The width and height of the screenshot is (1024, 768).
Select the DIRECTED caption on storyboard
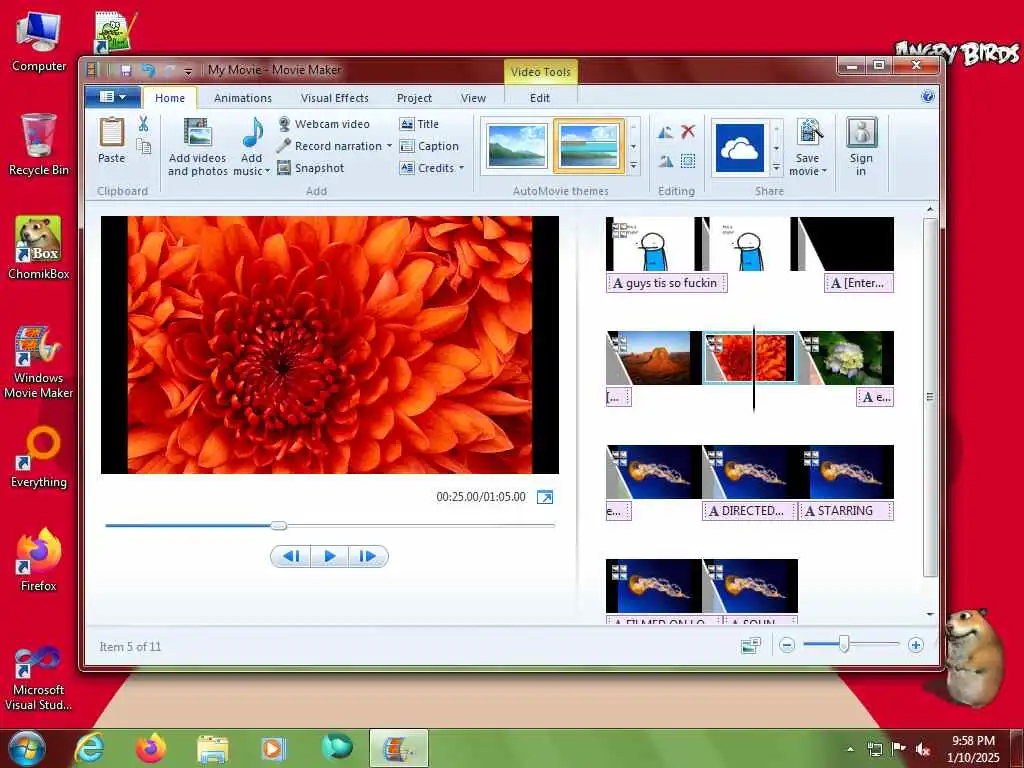750,511
